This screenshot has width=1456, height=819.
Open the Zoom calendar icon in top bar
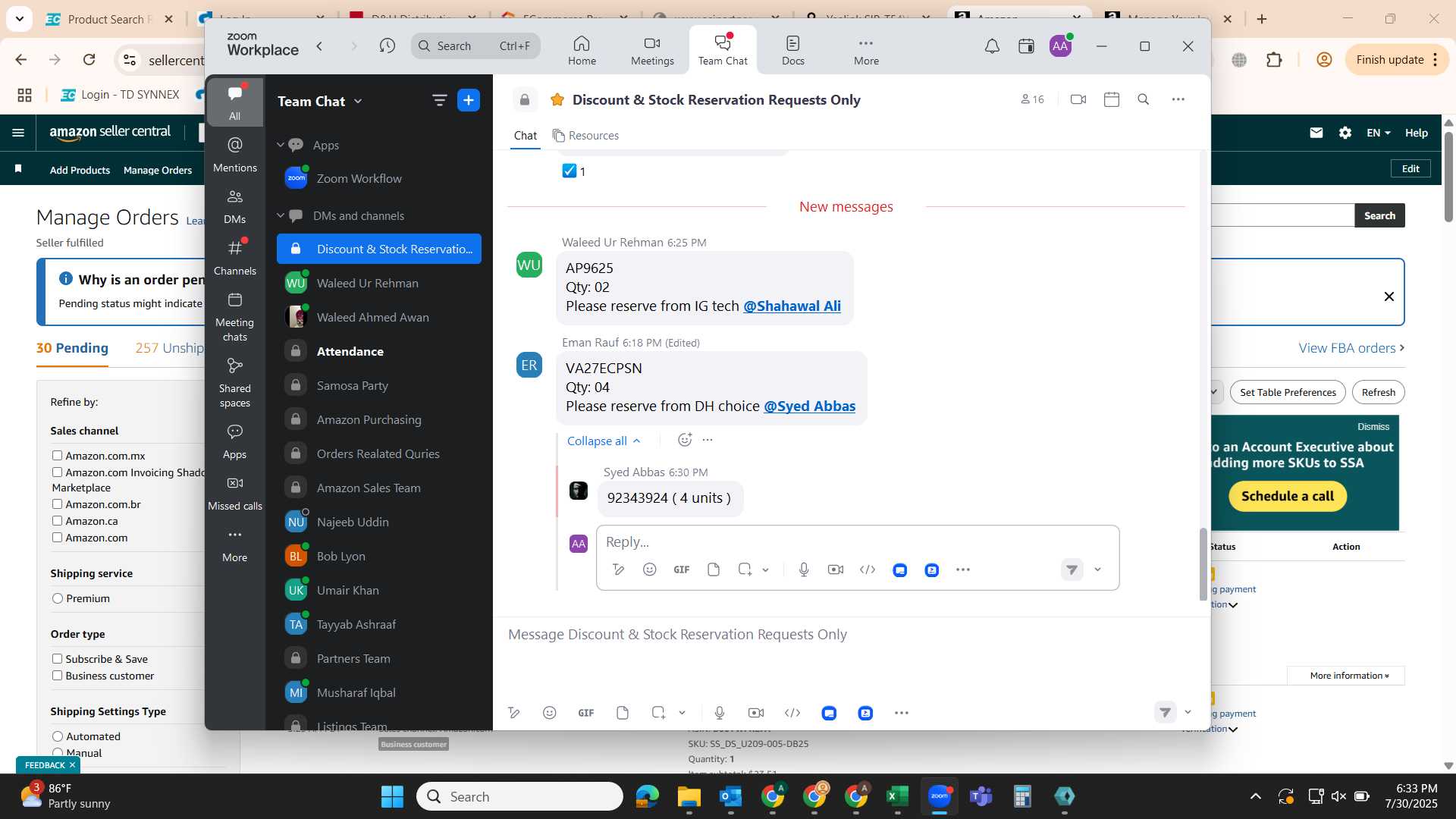[x=1026, y=46]
